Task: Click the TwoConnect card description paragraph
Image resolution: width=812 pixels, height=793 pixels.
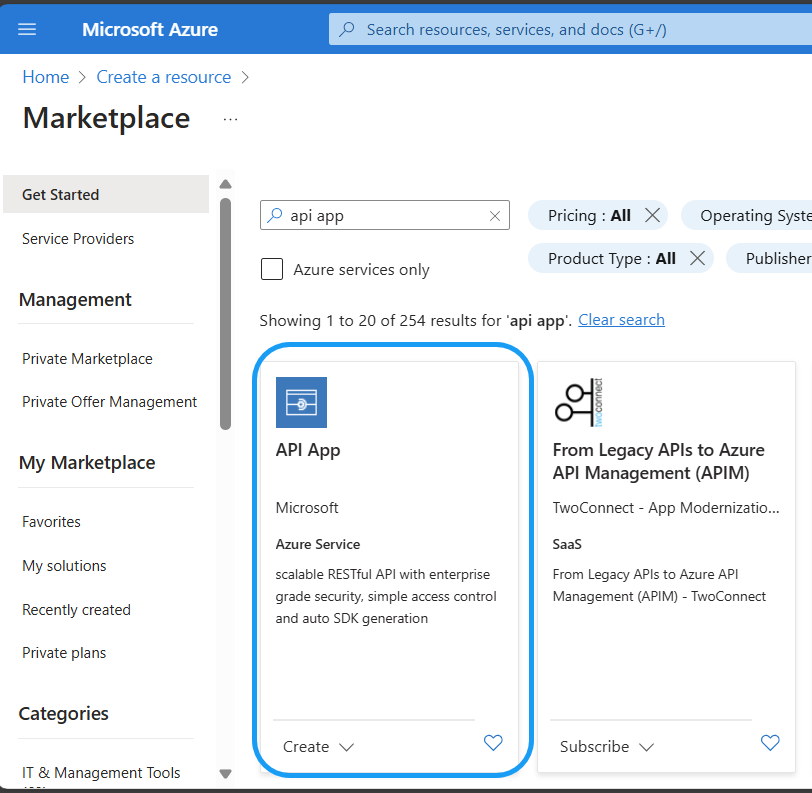Action: 659,585
